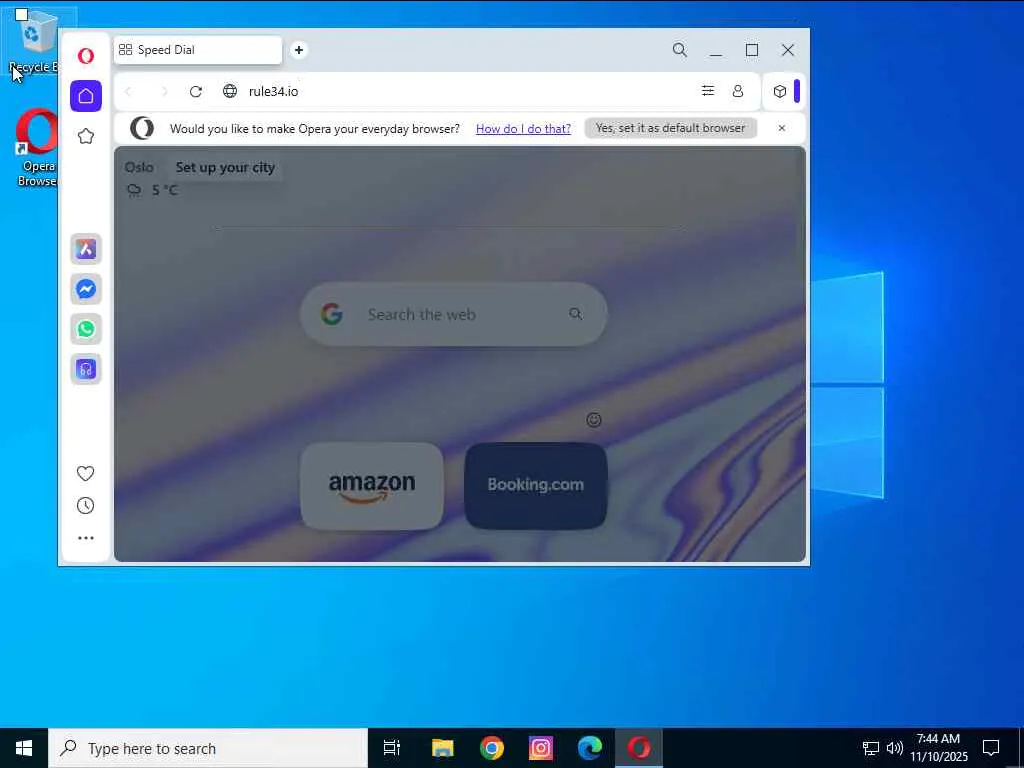This screenshot has width=1024, height=768.
Task: Open the music player sidebar icon
Action: (x=86, y=369)
